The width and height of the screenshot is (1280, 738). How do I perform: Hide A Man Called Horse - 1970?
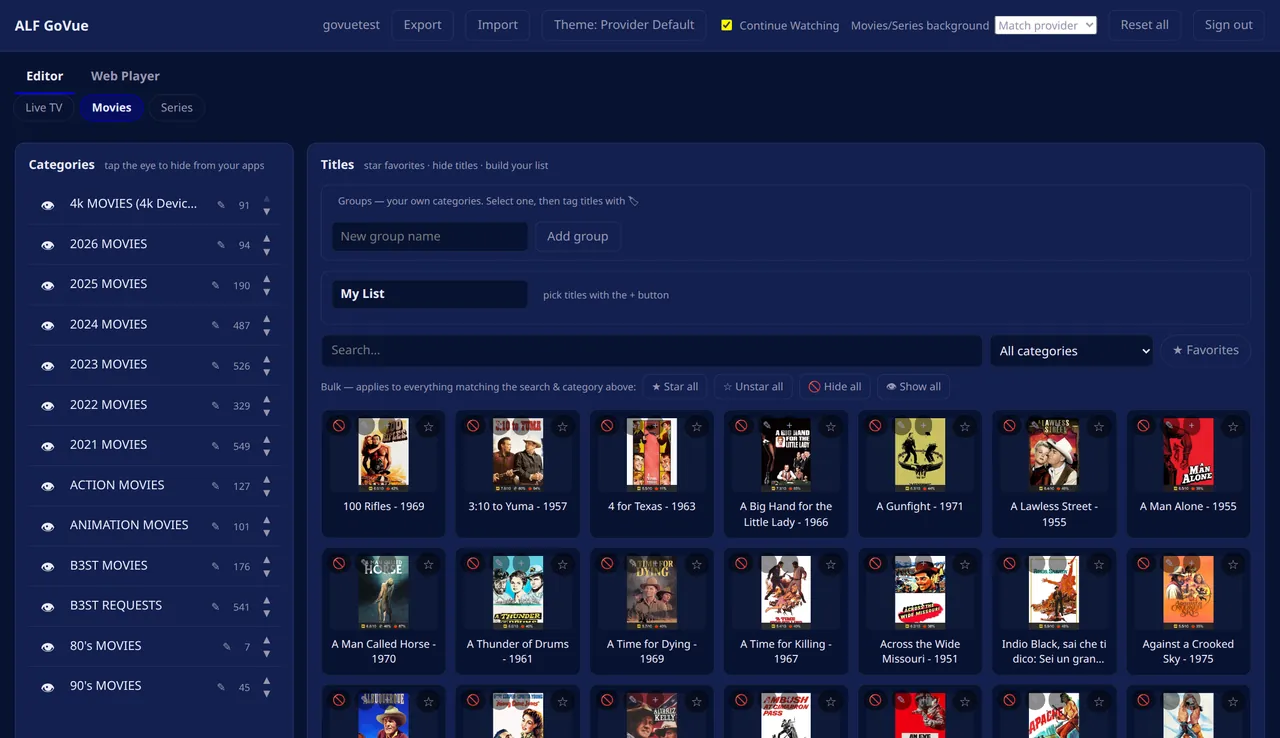click(x=339, y=564)
